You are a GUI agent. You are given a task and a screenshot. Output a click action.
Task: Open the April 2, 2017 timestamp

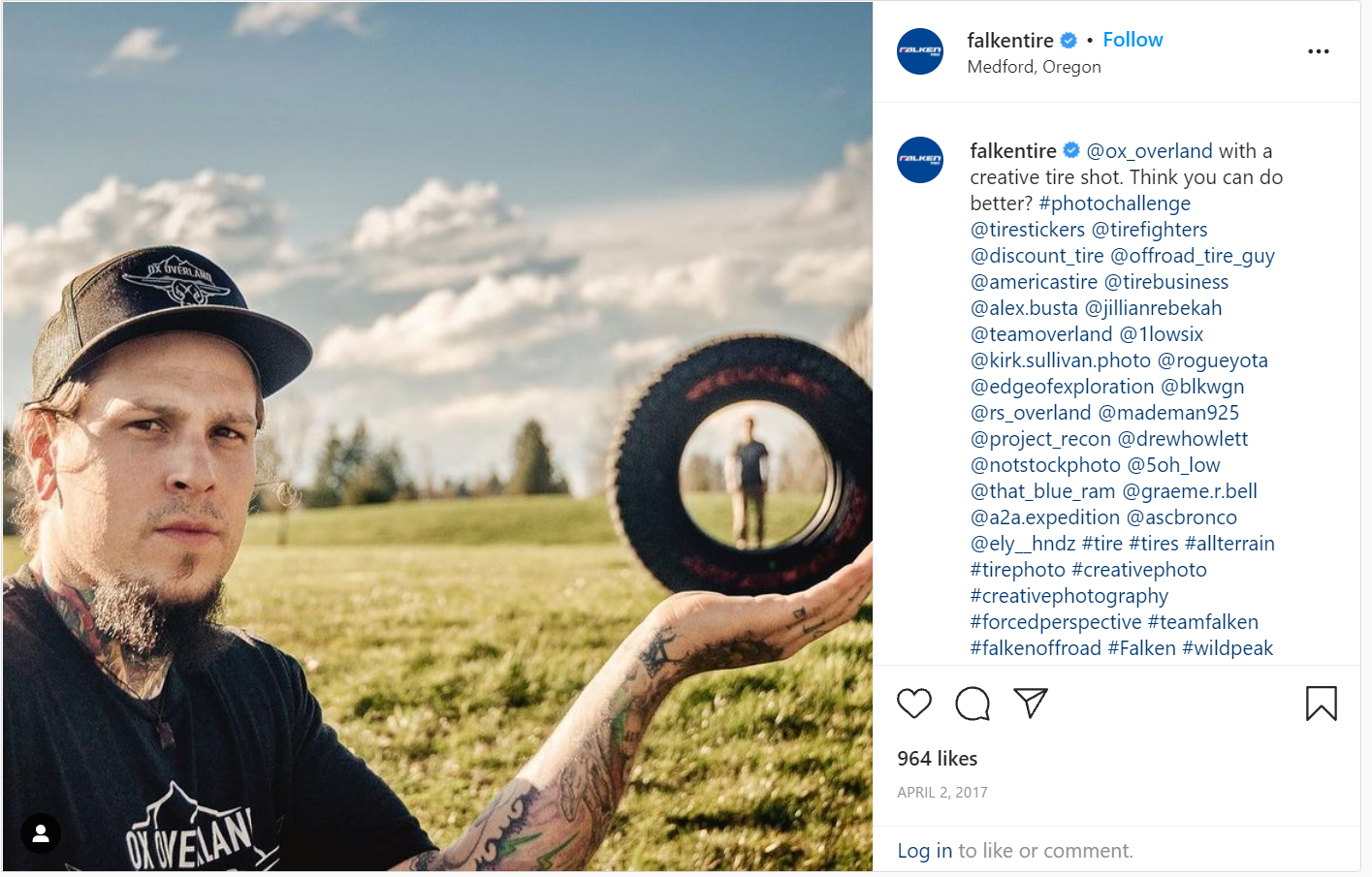tap(941, 793)
